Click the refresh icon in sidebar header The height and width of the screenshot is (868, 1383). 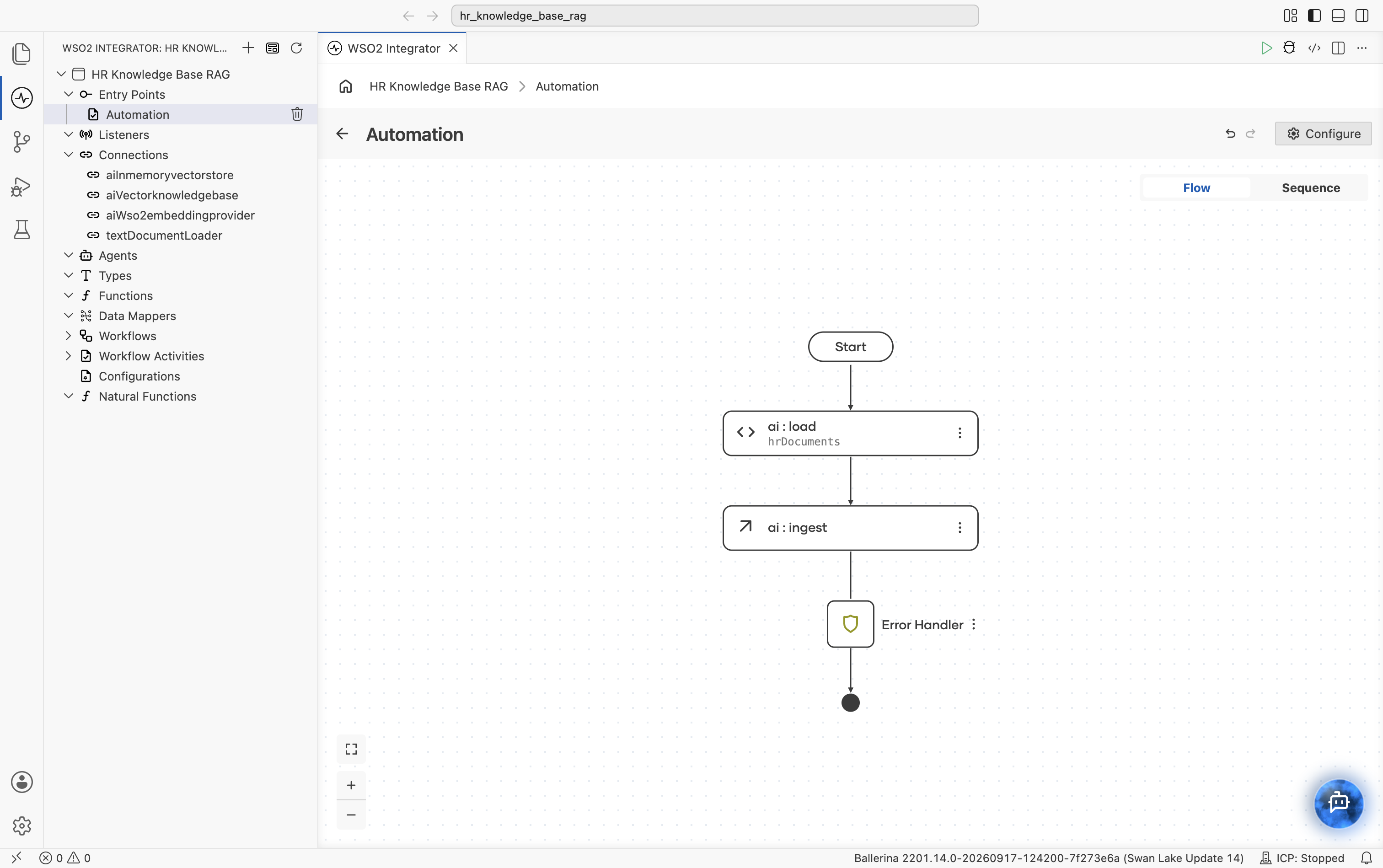pyautogui.click(x=296, y=48)
